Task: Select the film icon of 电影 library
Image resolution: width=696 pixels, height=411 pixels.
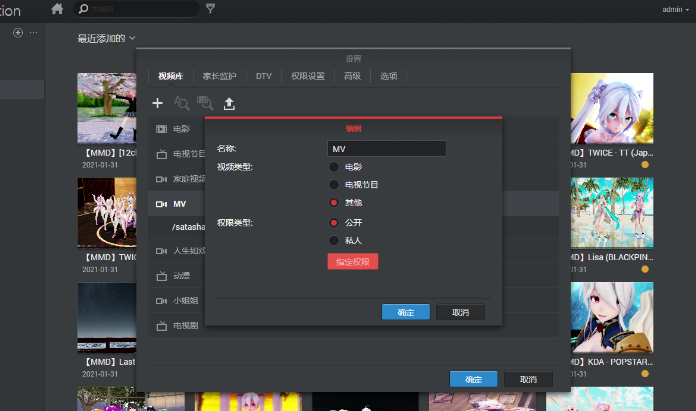Action: tap(161, 129)
